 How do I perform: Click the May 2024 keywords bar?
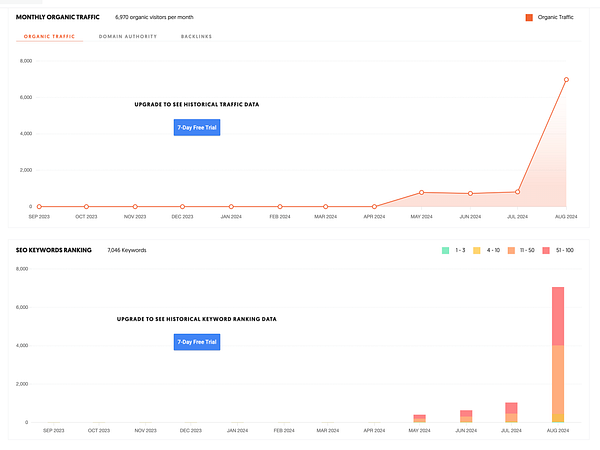[419, 418]
